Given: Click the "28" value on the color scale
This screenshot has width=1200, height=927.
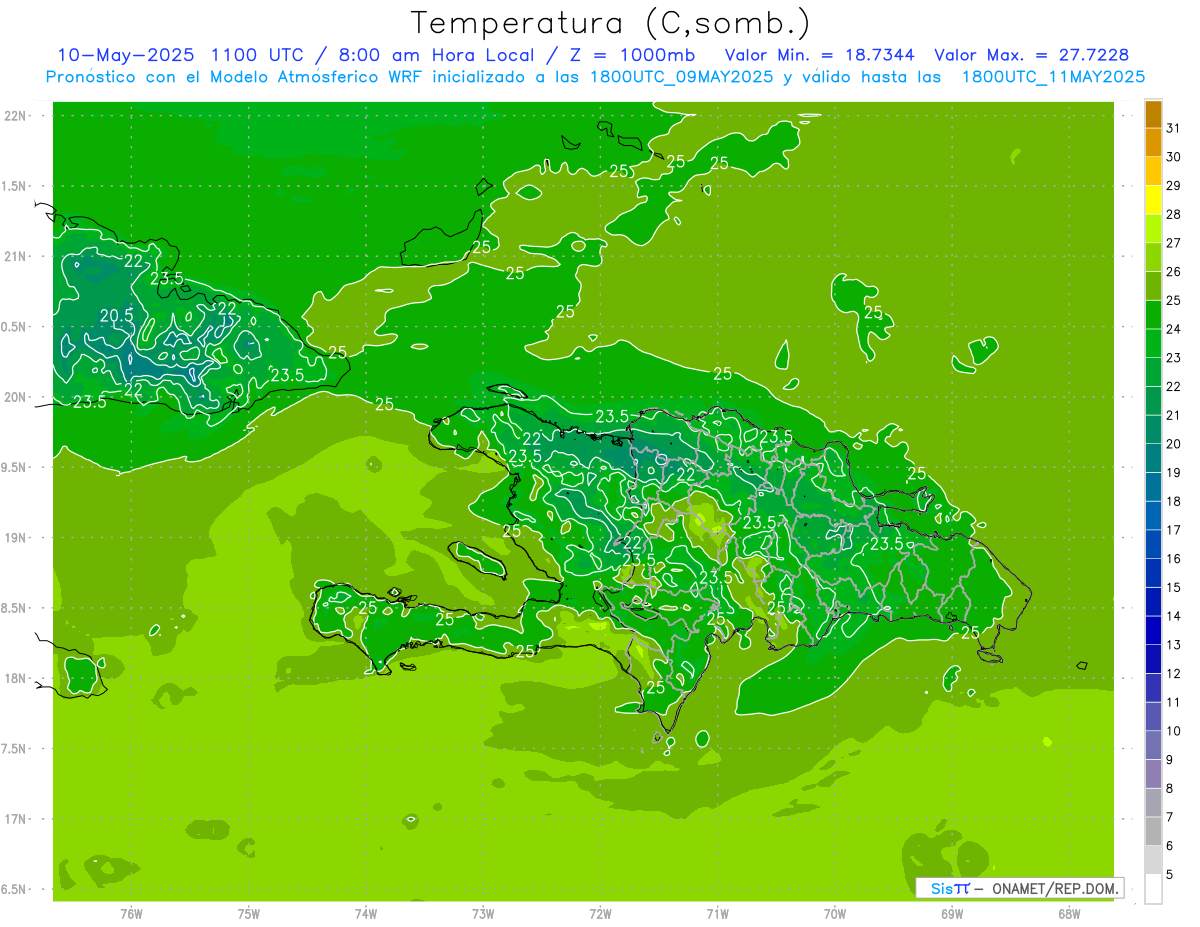Looking at the screenshot, I should tap(1174, 214).
